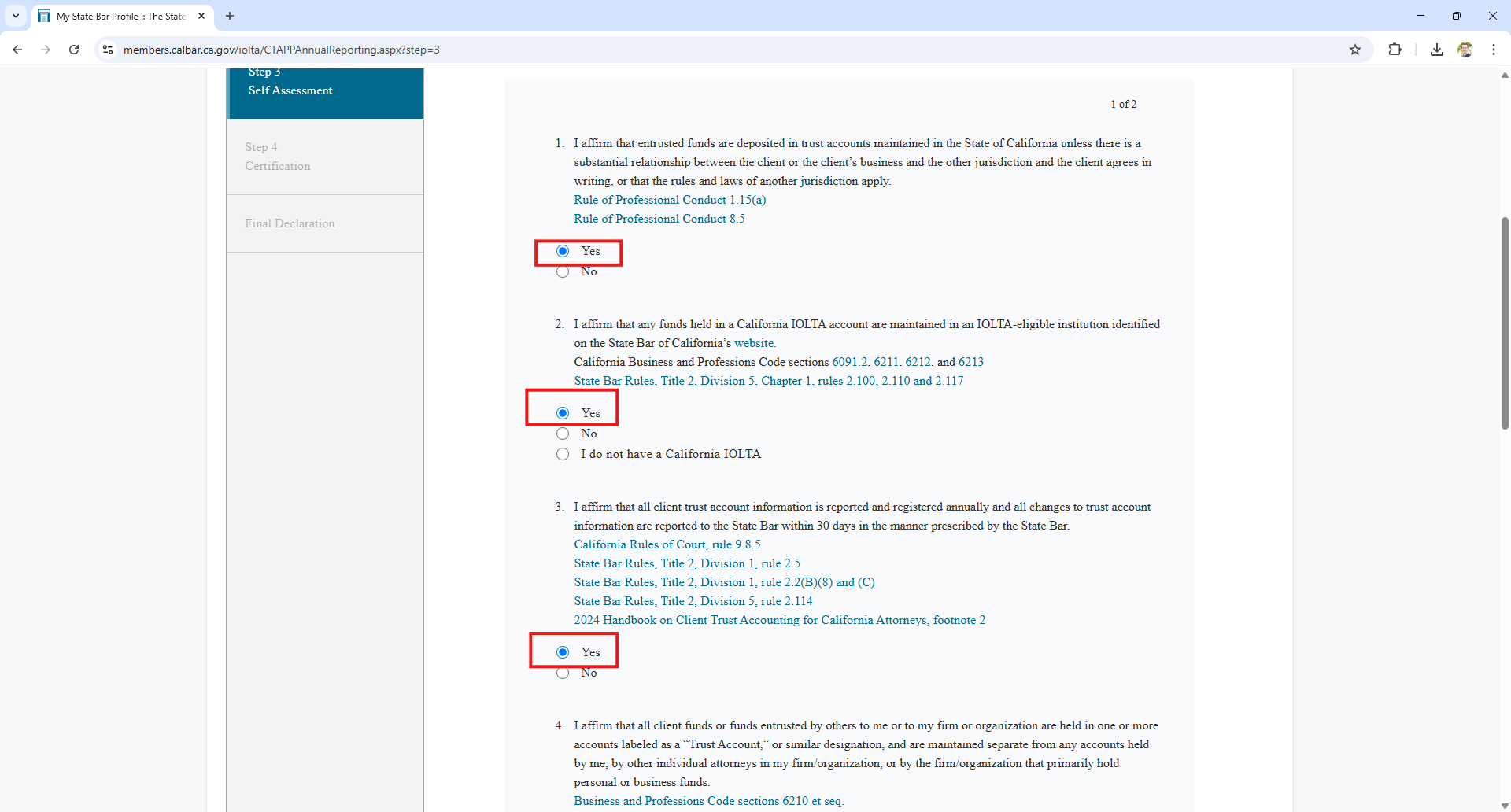The height and width of the screenshot is (812, 1511).
Task: Select Yes for question 2
Action: click(563, 413)
